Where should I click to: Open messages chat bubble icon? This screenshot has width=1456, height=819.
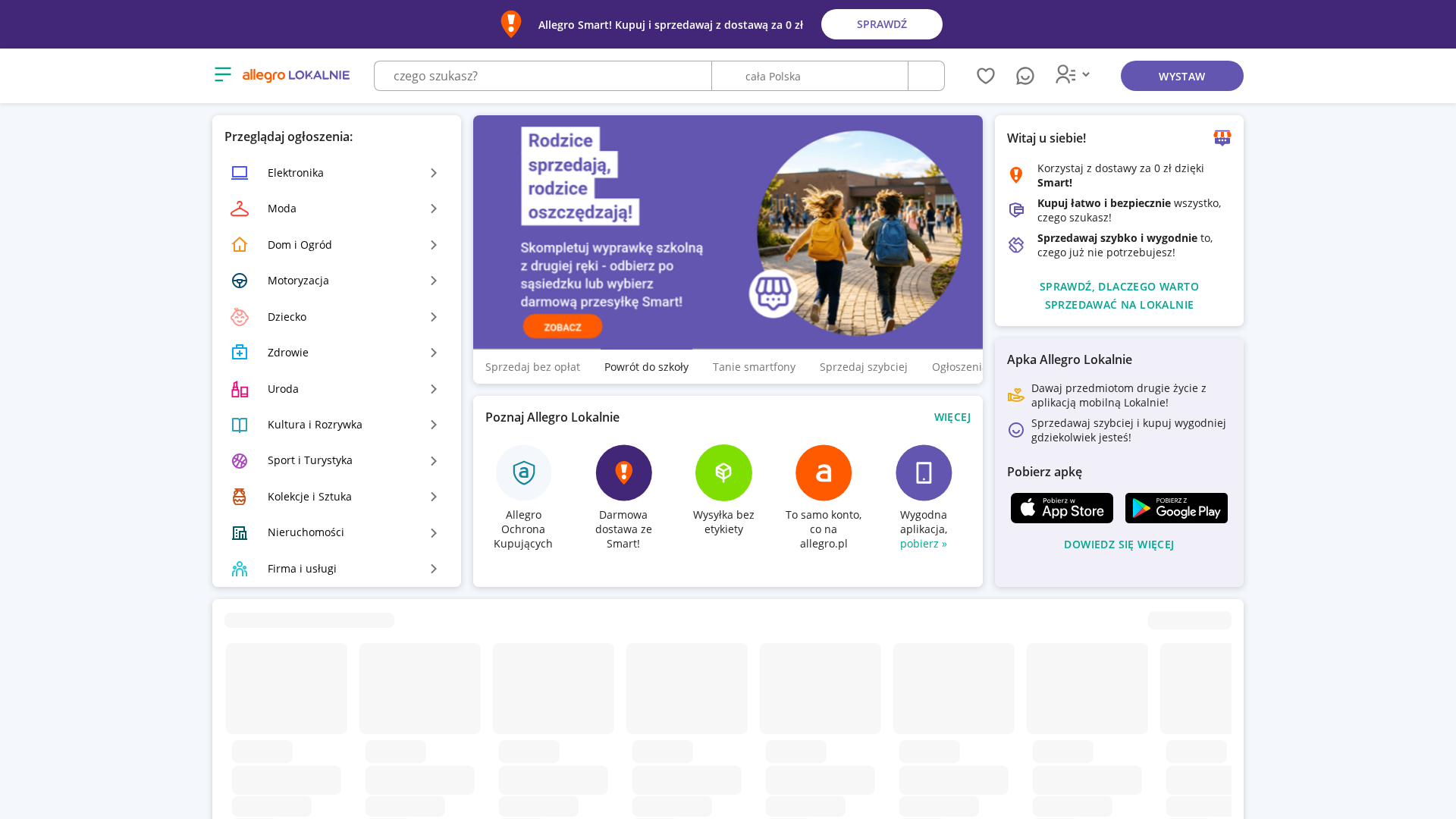(x=1025, y=76)
